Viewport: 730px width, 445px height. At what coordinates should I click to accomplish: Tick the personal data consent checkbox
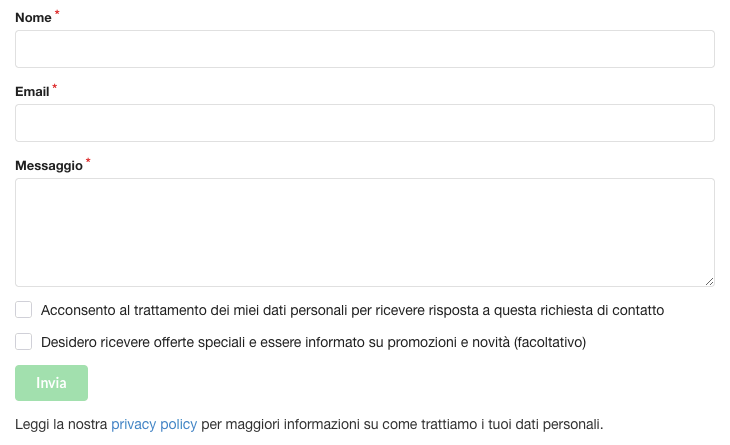pos(24,310)
